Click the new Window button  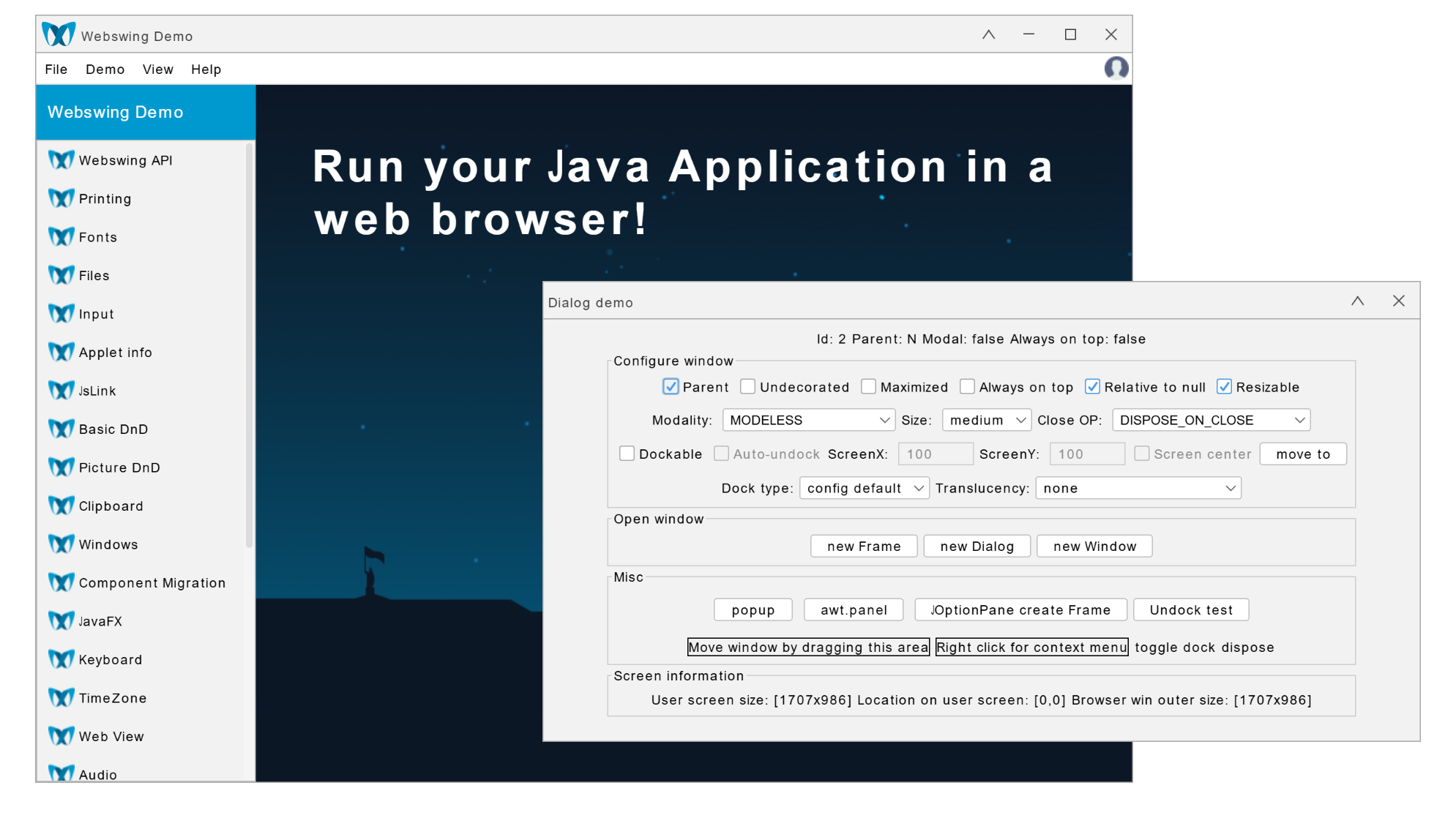pos(1094,547)
